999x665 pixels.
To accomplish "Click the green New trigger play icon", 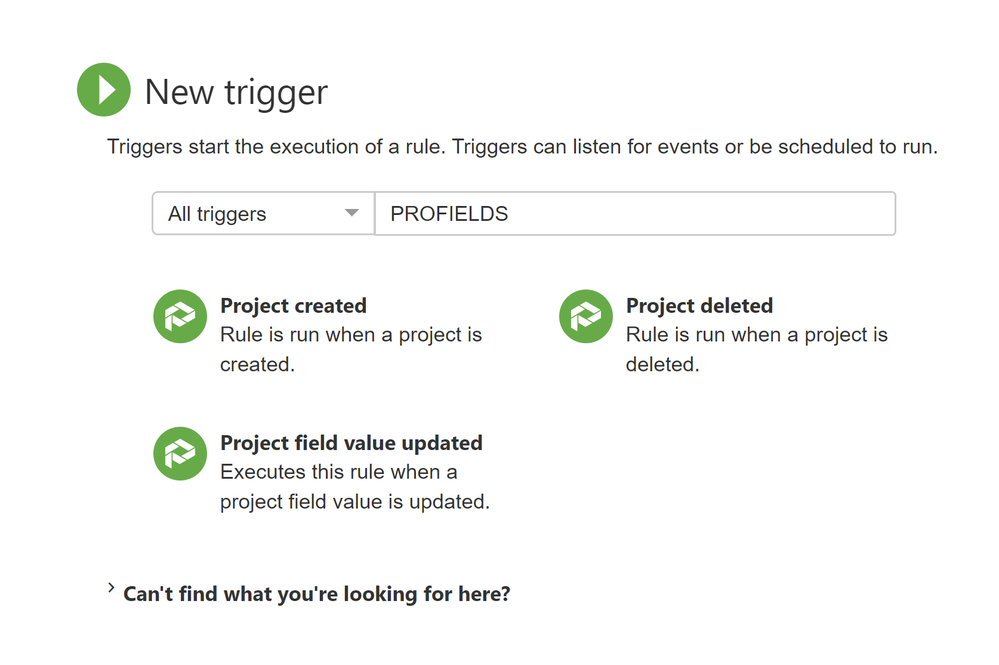I will 104,90.
